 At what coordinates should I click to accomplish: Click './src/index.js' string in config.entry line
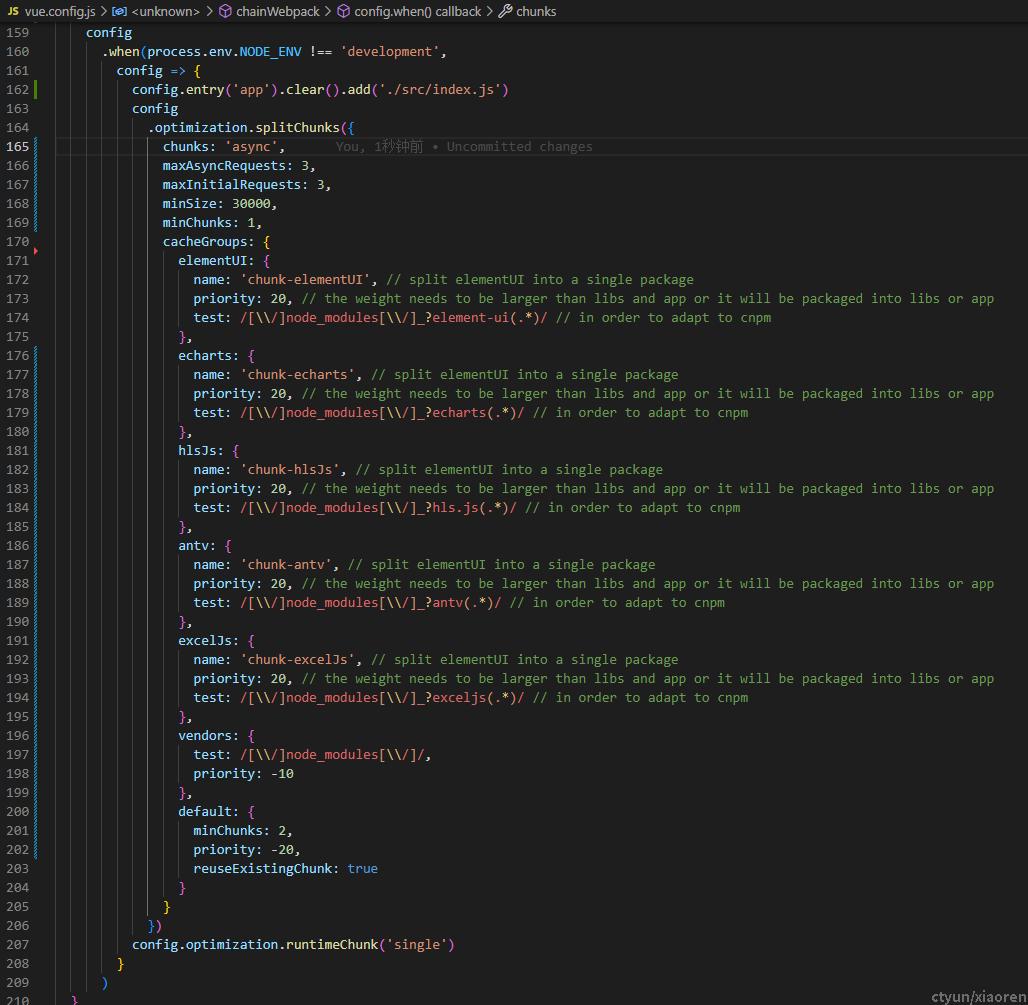(x=440, y=89)
